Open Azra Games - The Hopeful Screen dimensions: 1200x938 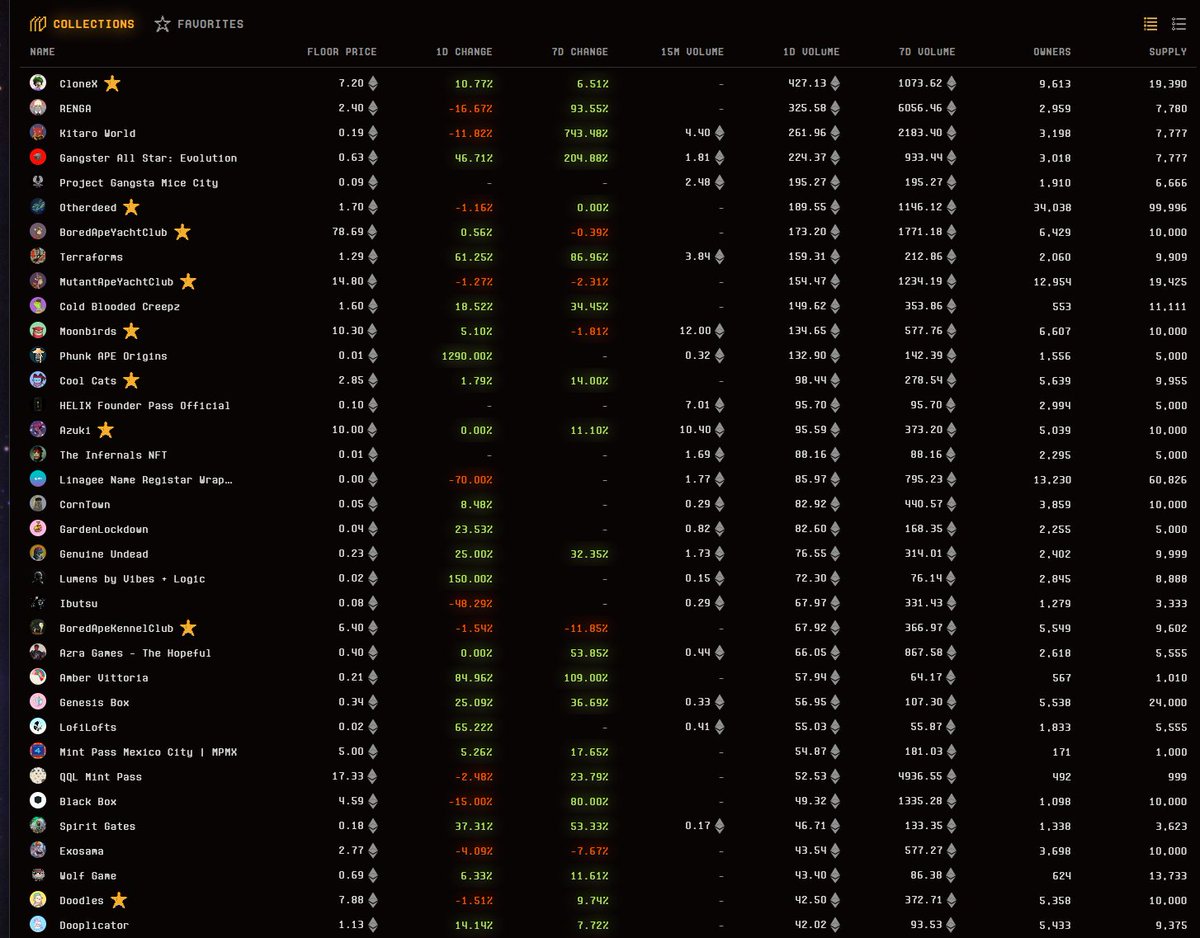(x=135, y=653)
